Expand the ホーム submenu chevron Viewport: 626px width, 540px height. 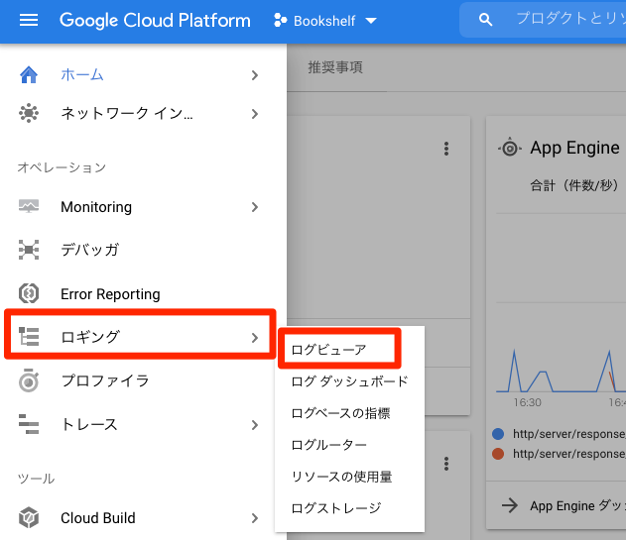click(255, 75)
